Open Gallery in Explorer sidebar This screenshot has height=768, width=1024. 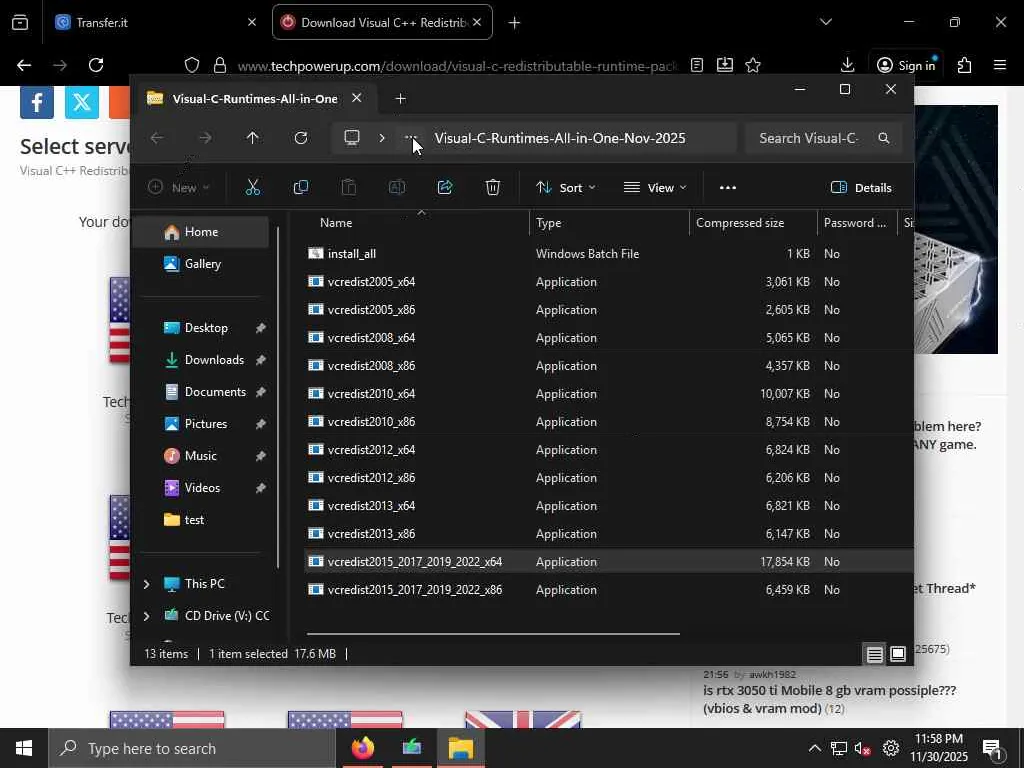pos(200,264)
